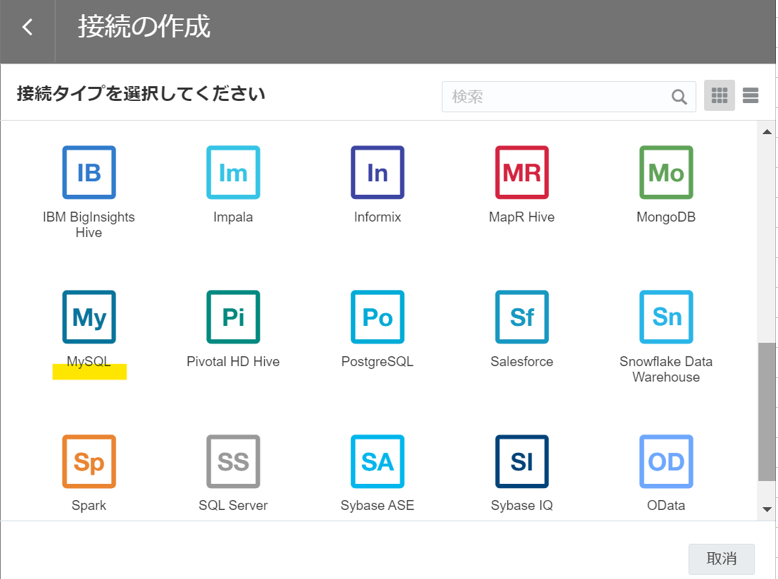Image resolution: width=778 pixels, height=579 pixels.
Task: Choose the Spark connection icon
Action: click(89, 461)
